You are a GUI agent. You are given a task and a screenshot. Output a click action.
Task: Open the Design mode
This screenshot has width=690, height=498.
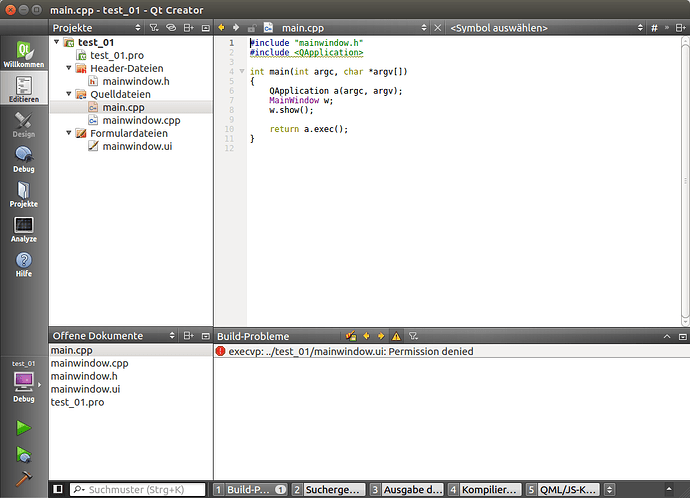click(24, 124)
